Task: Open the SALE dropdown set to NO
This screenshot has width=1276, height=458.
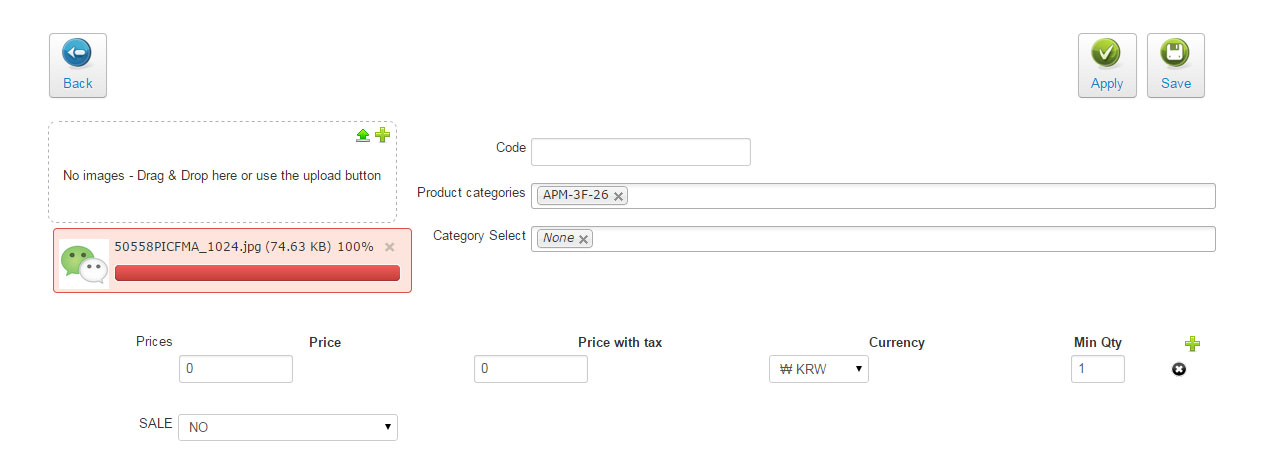Action: click(288, 427)
